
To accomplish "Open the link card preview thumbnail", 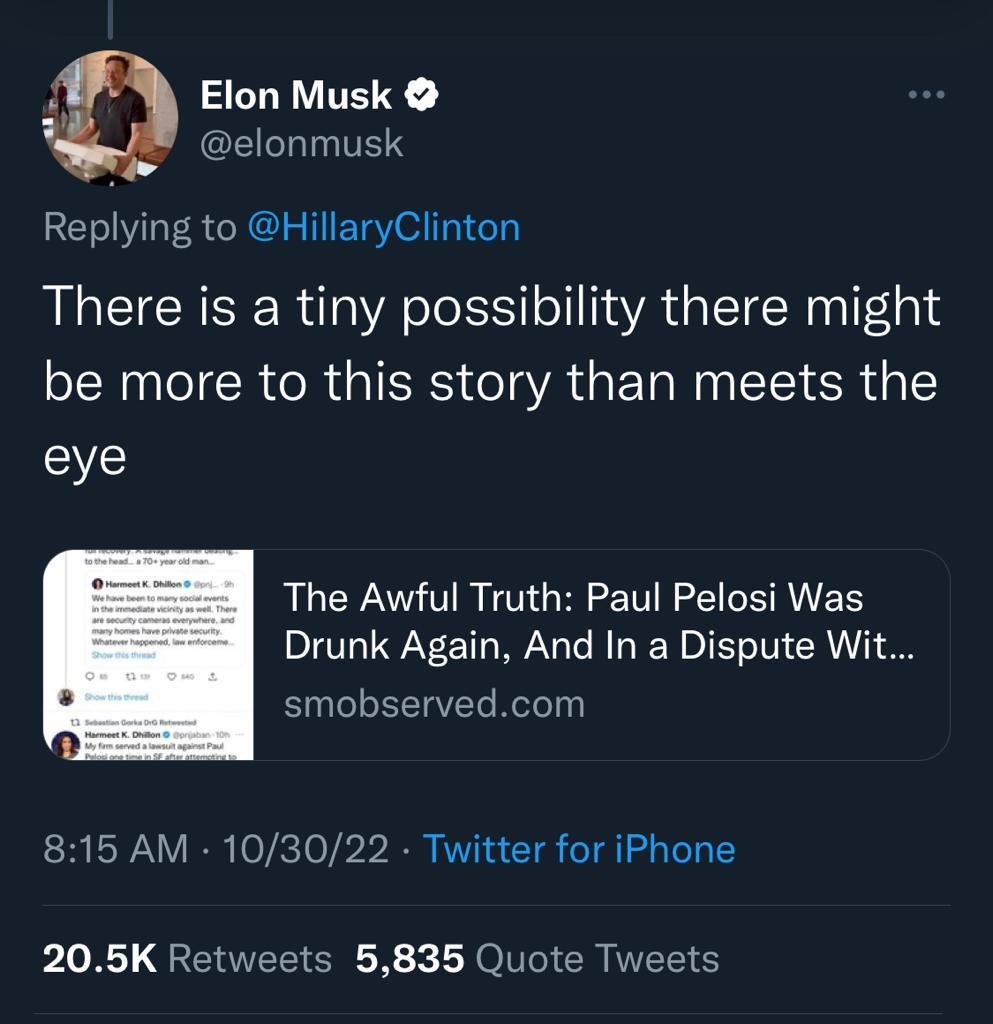I will coord(148,655).
